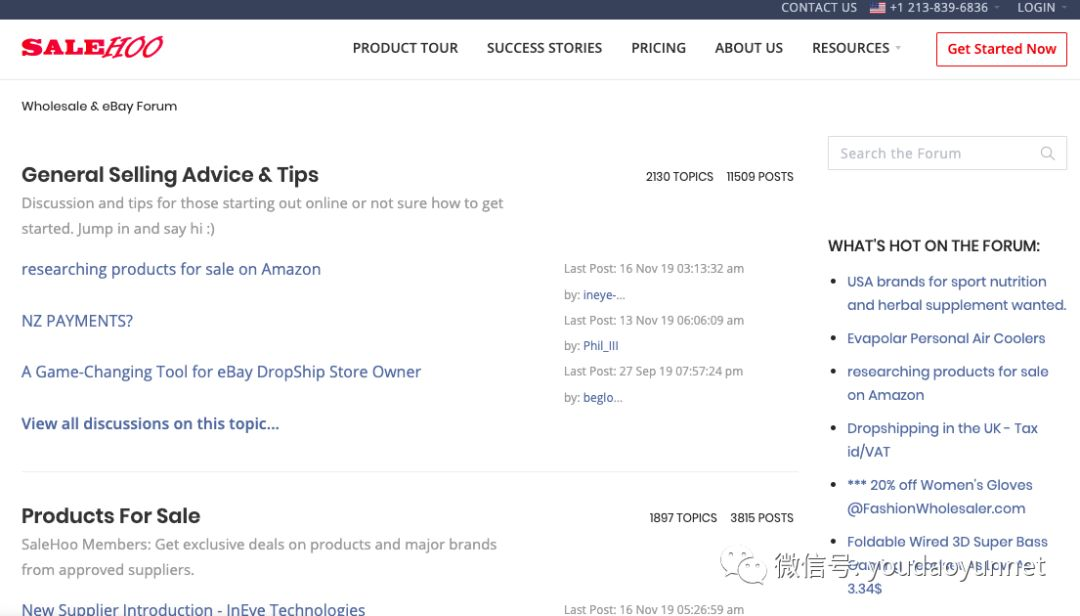Open the LOGIN dropdown arrow

1064,8
